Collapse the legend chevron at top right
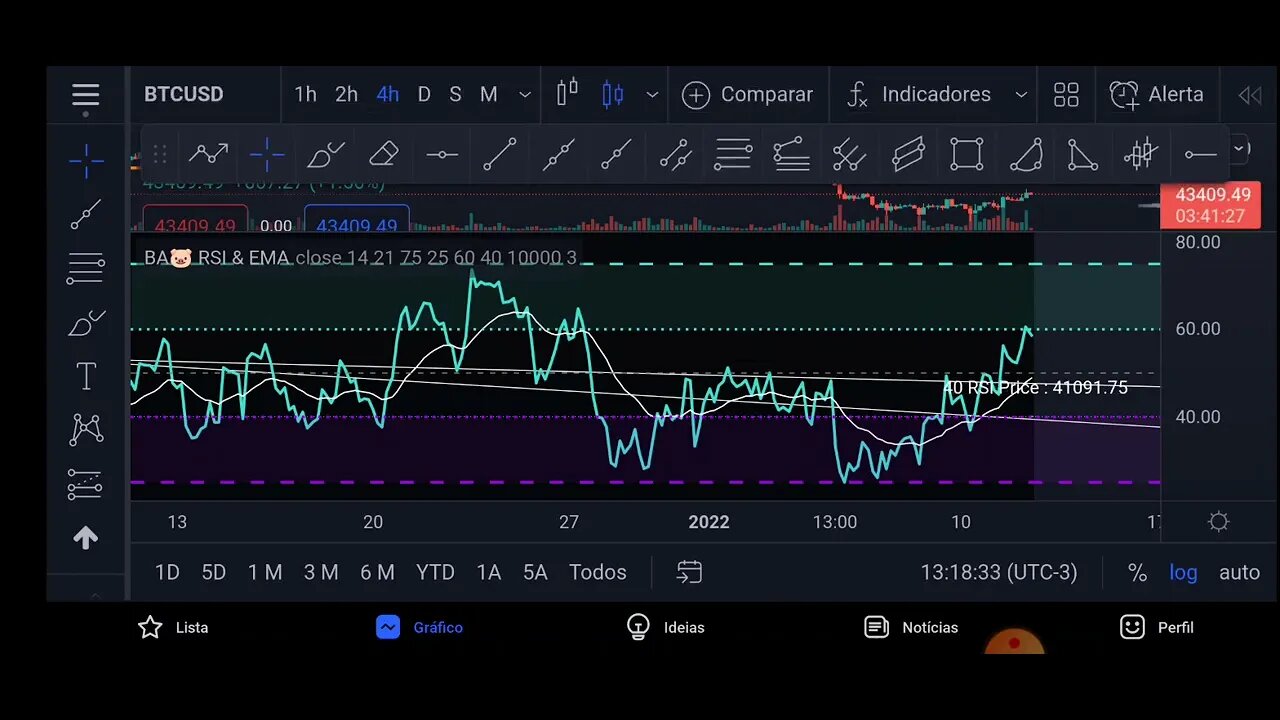 tap(1240, 149)
